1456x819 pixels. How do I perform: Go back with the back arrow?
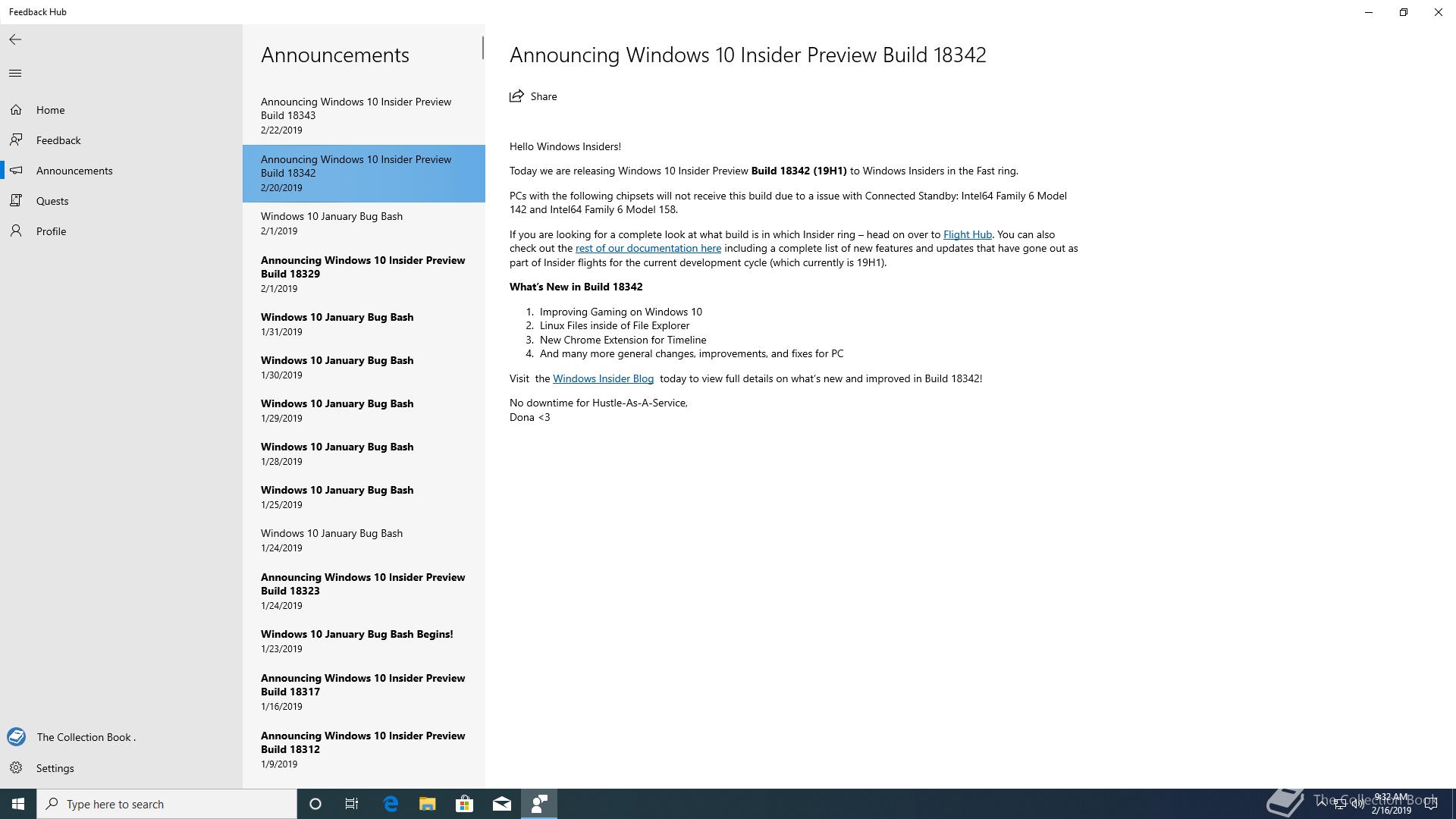[15, 39]
